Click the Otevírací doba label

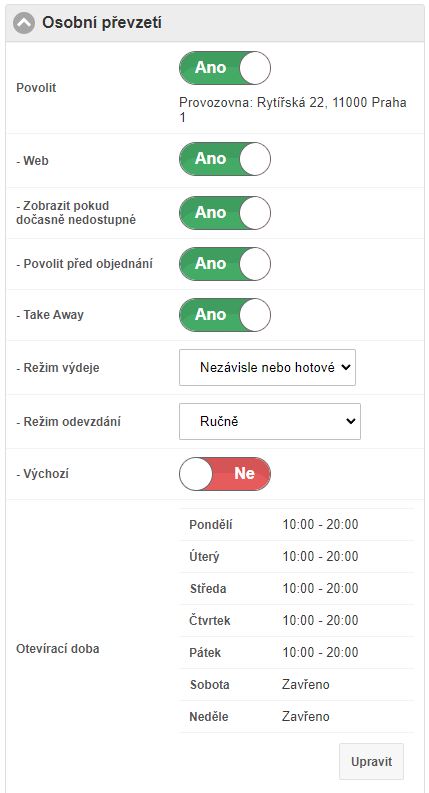(58, 649)
